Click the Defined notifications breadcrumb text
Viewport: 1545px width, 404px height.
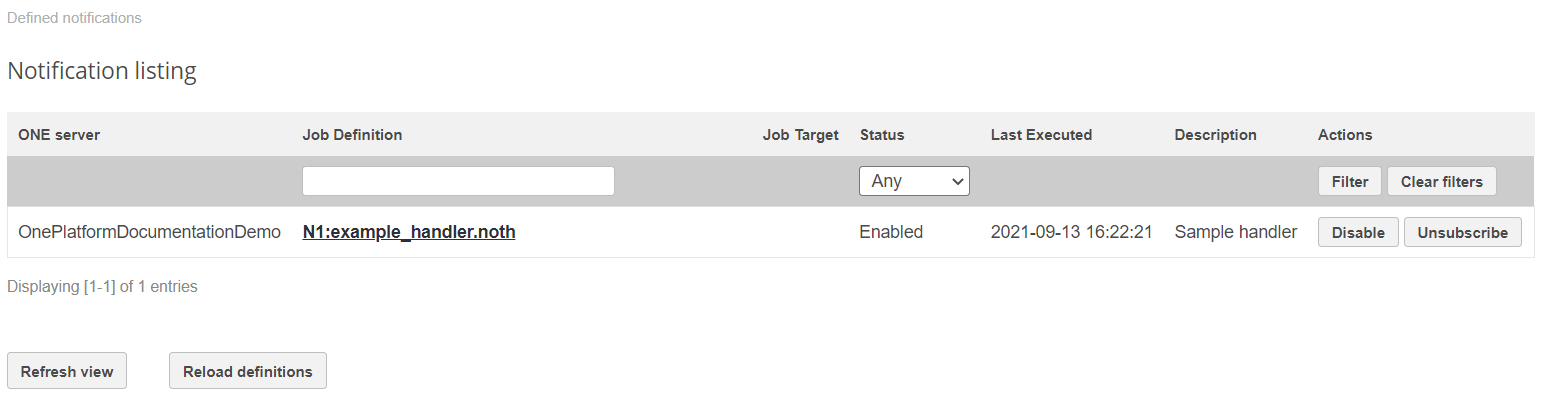(74, 18)
